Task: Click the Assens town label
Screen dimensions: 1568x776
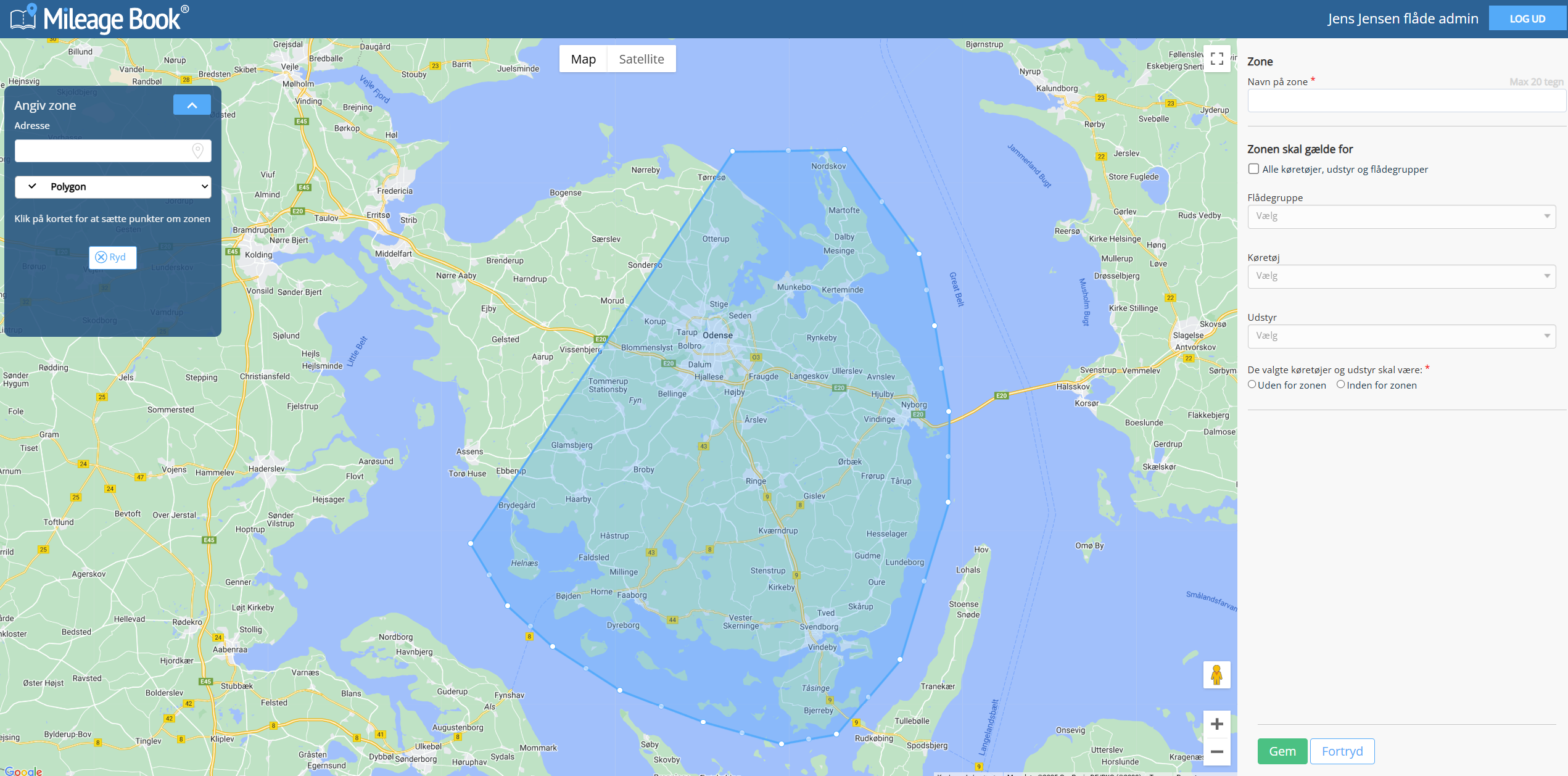Action: point(469,452)
